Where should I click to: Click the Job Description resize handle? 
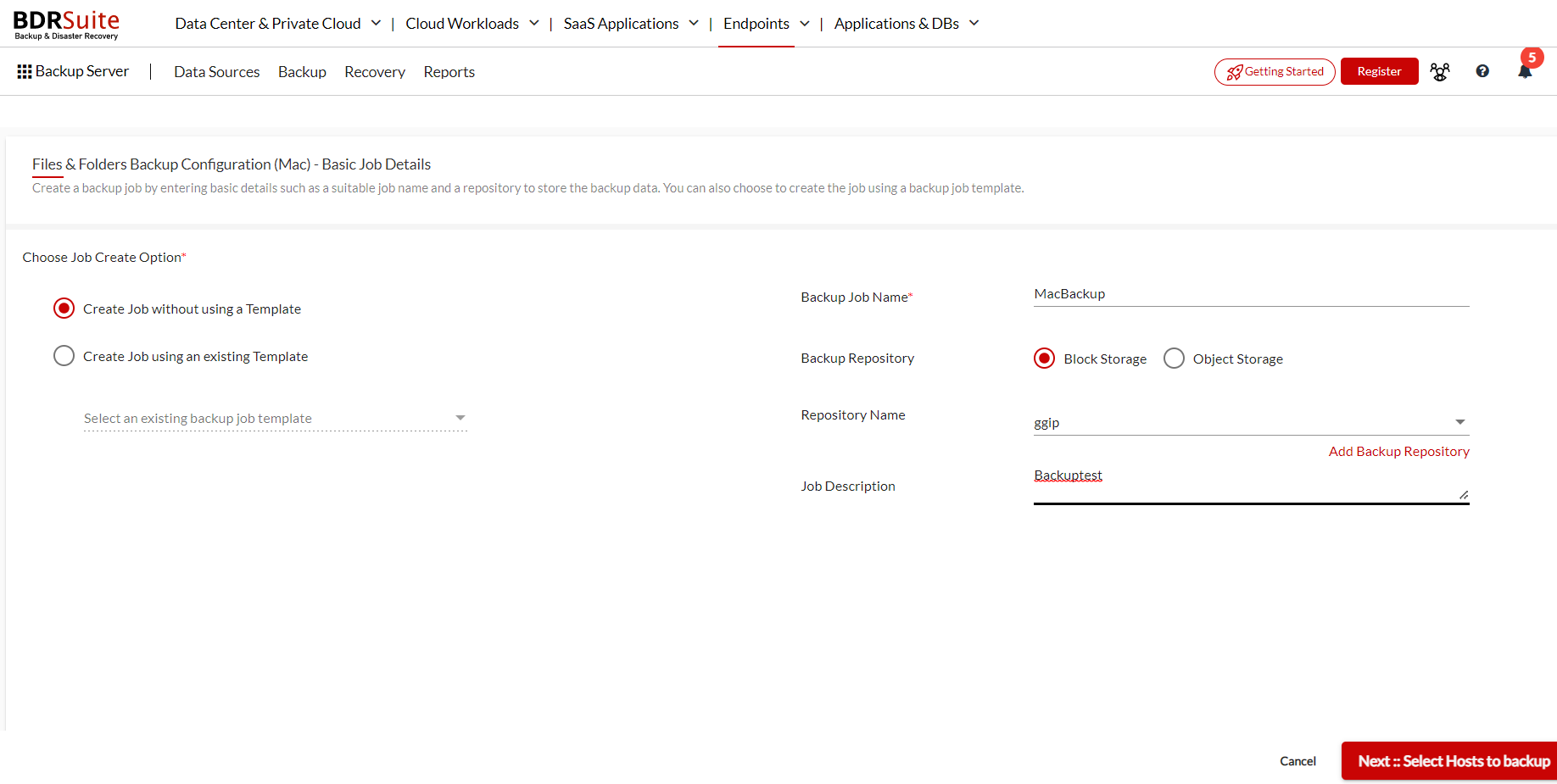(x=1464, y=495)
